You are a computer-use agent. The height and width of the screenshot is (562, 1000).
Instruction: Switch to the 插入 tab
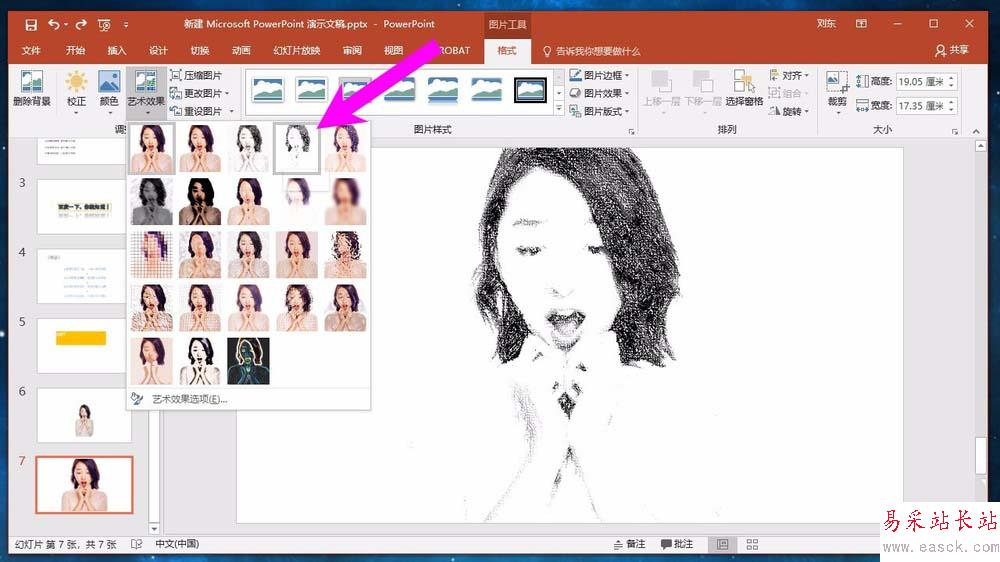pos(116,50)
